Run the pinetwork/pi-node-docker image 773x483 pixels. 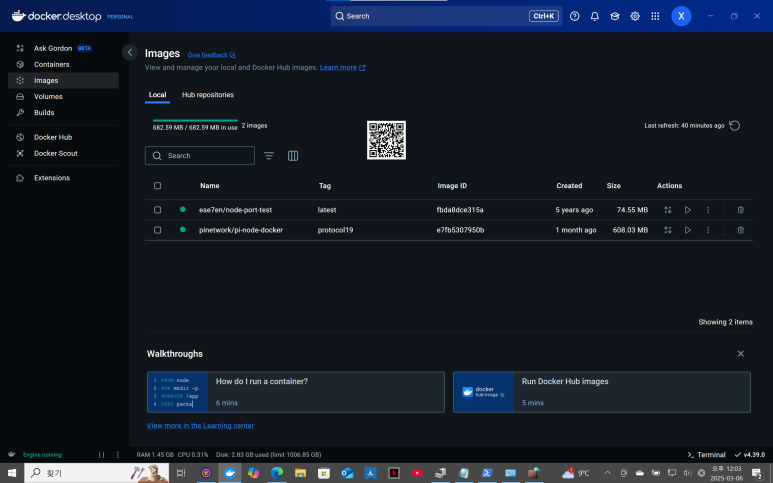[688, 230]
